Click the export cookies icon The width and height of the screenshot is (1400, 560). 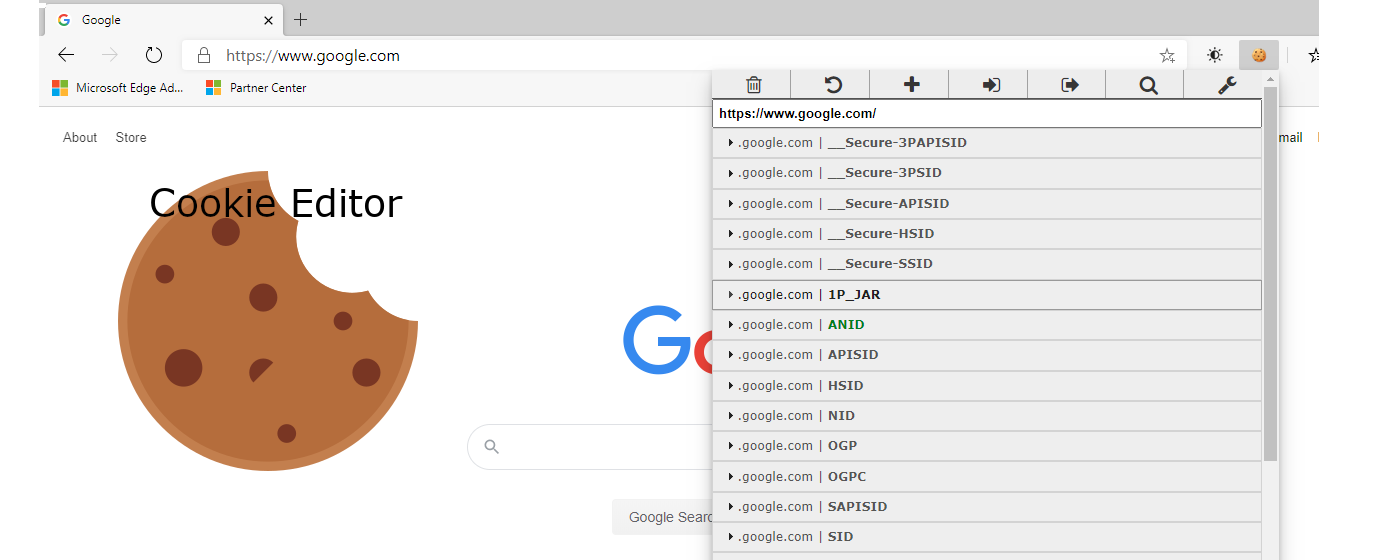coord(1069,85)
